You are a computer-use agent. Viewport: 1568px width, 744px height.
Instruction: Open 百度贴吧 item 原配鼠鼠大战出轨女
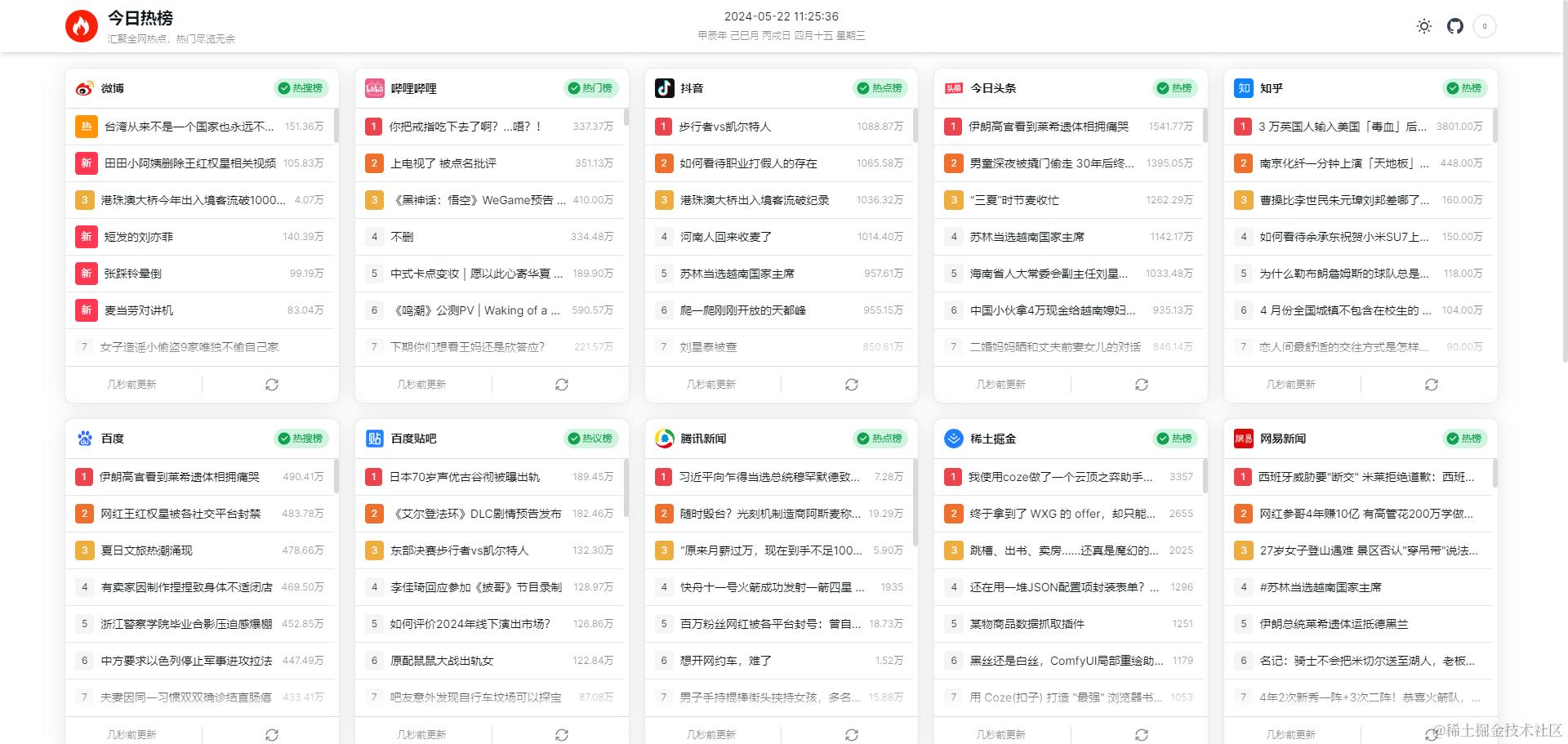442,661
